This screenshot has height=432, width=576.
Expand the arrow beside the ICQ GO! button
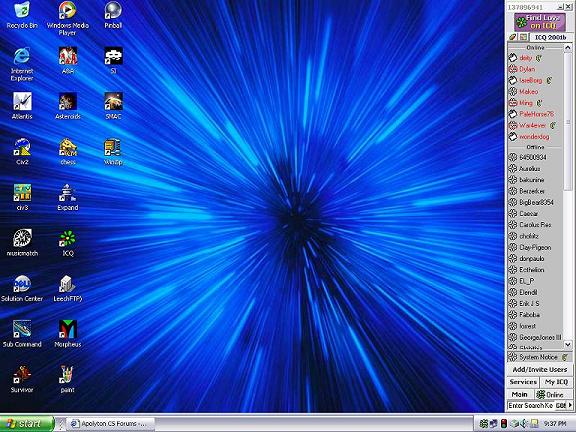click(570, 406)
